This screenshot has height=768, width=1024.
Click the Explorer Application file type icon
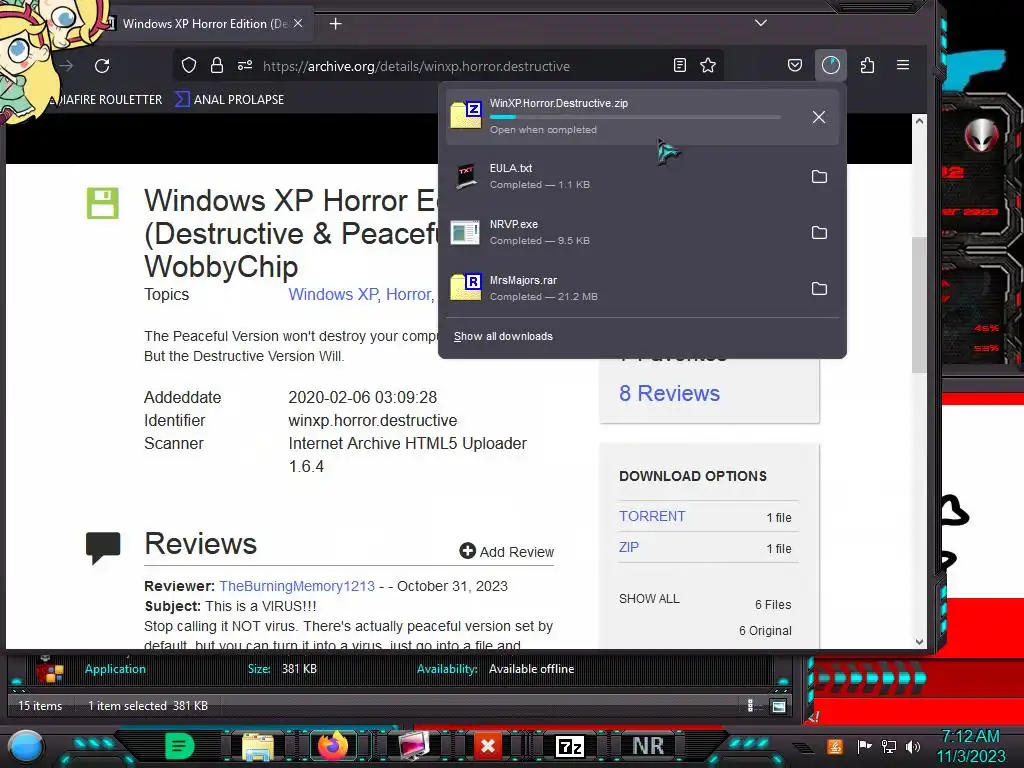pyautogui.click(x=51, y=669)
